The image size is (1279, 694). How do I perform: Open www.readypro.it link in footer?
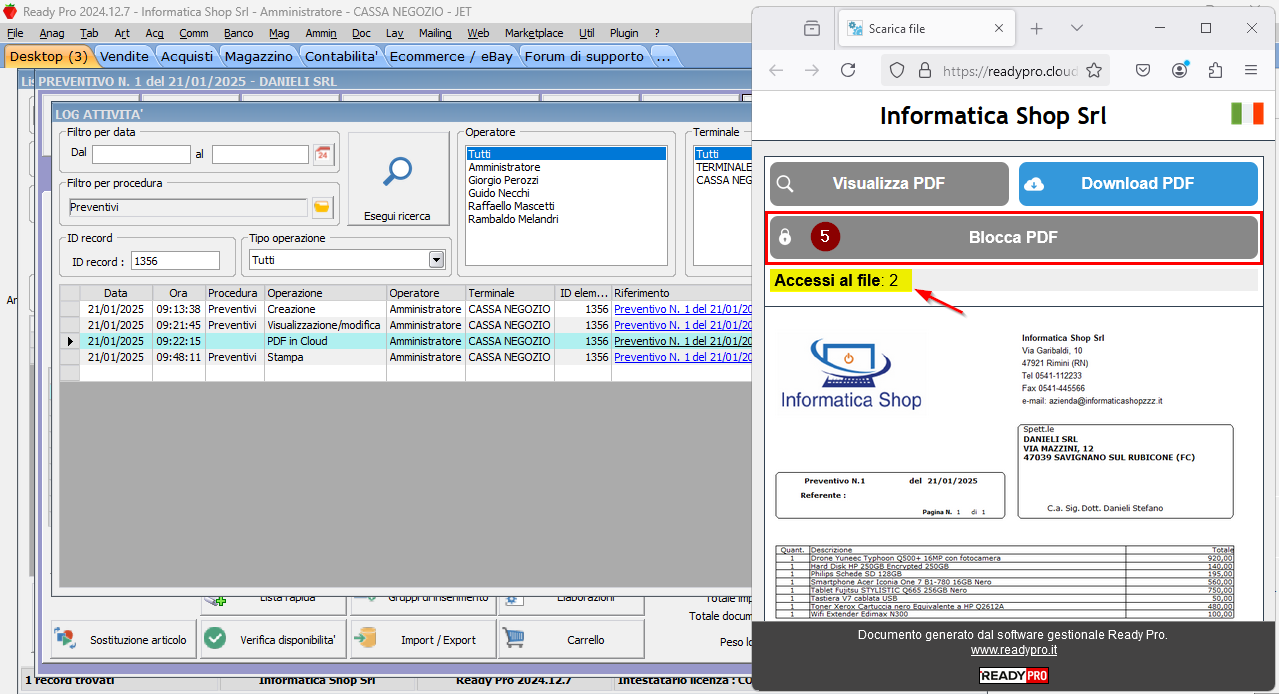1014,650
